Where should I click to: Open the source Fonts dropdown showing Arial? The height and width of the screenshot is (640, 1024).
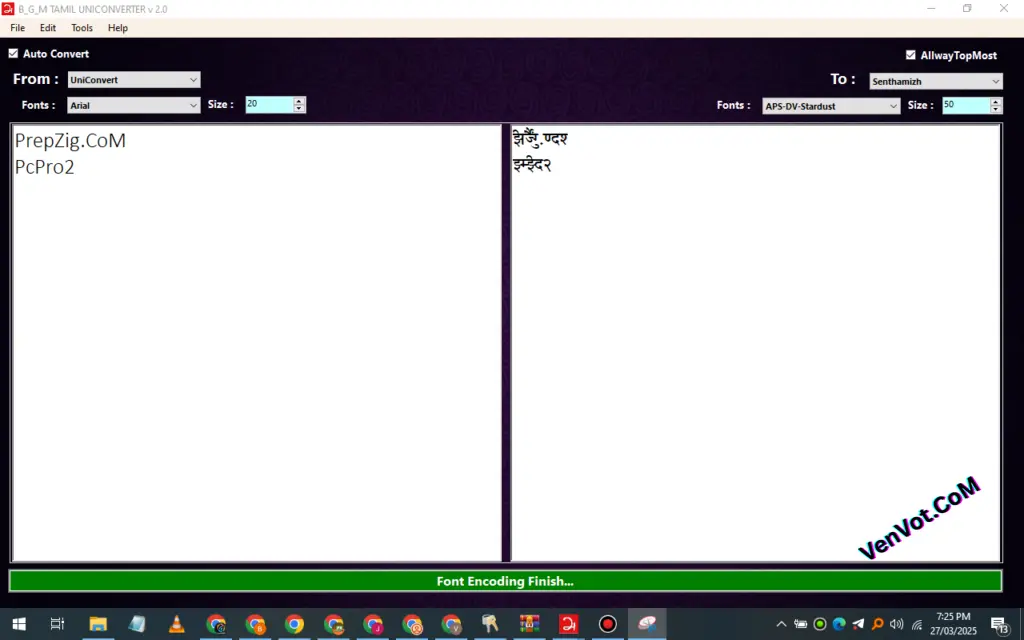[x=134, y=105]
